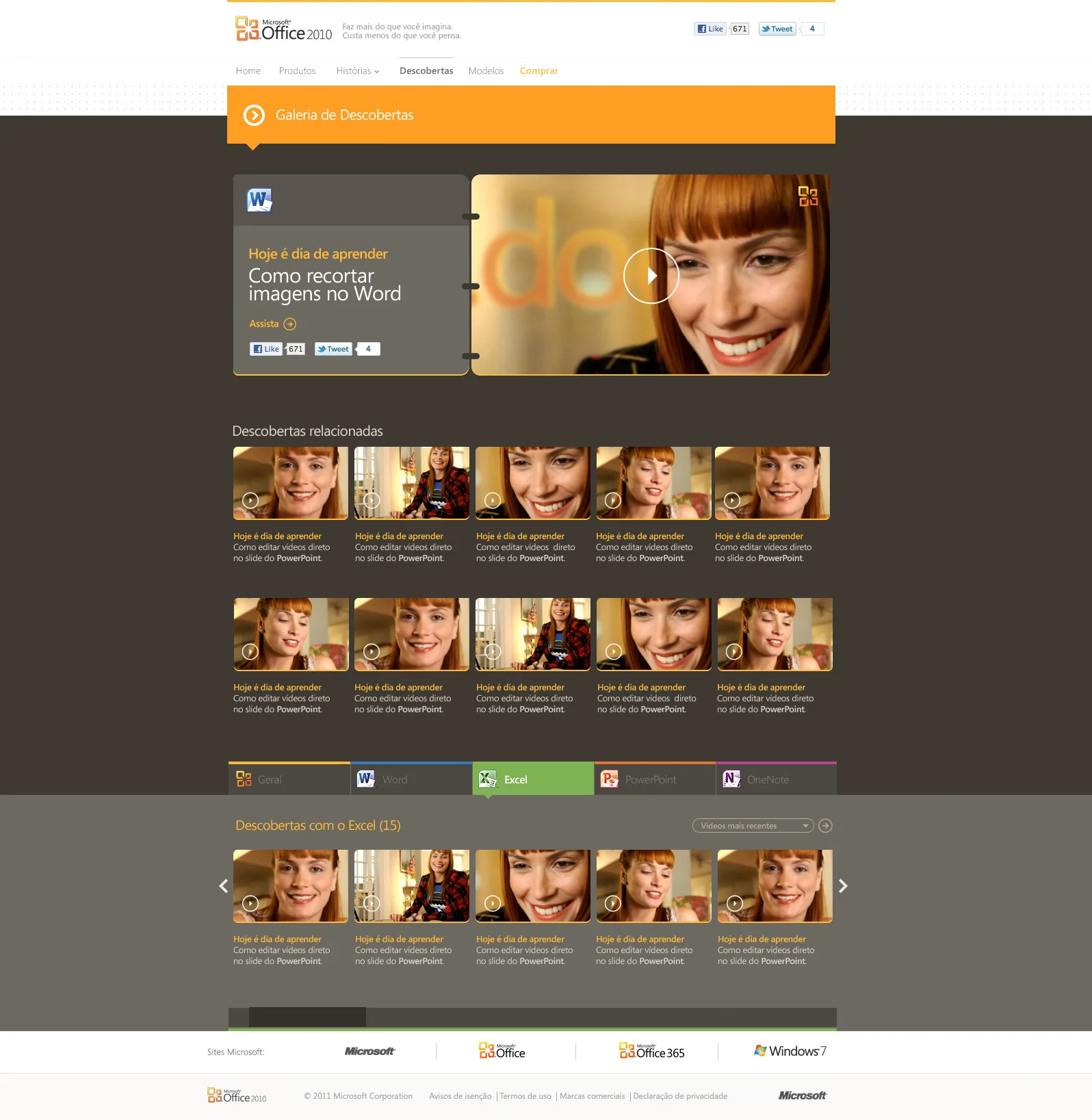Open the Vídeos mais recentes dropdown
1092x1120 pixels.
753,826
